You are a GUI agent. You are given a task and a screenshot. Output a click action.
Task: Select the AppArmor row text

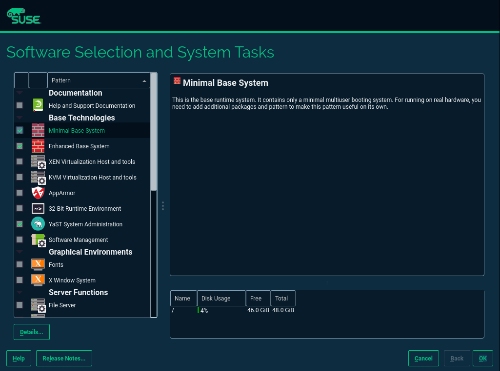(x=62, y=193)
